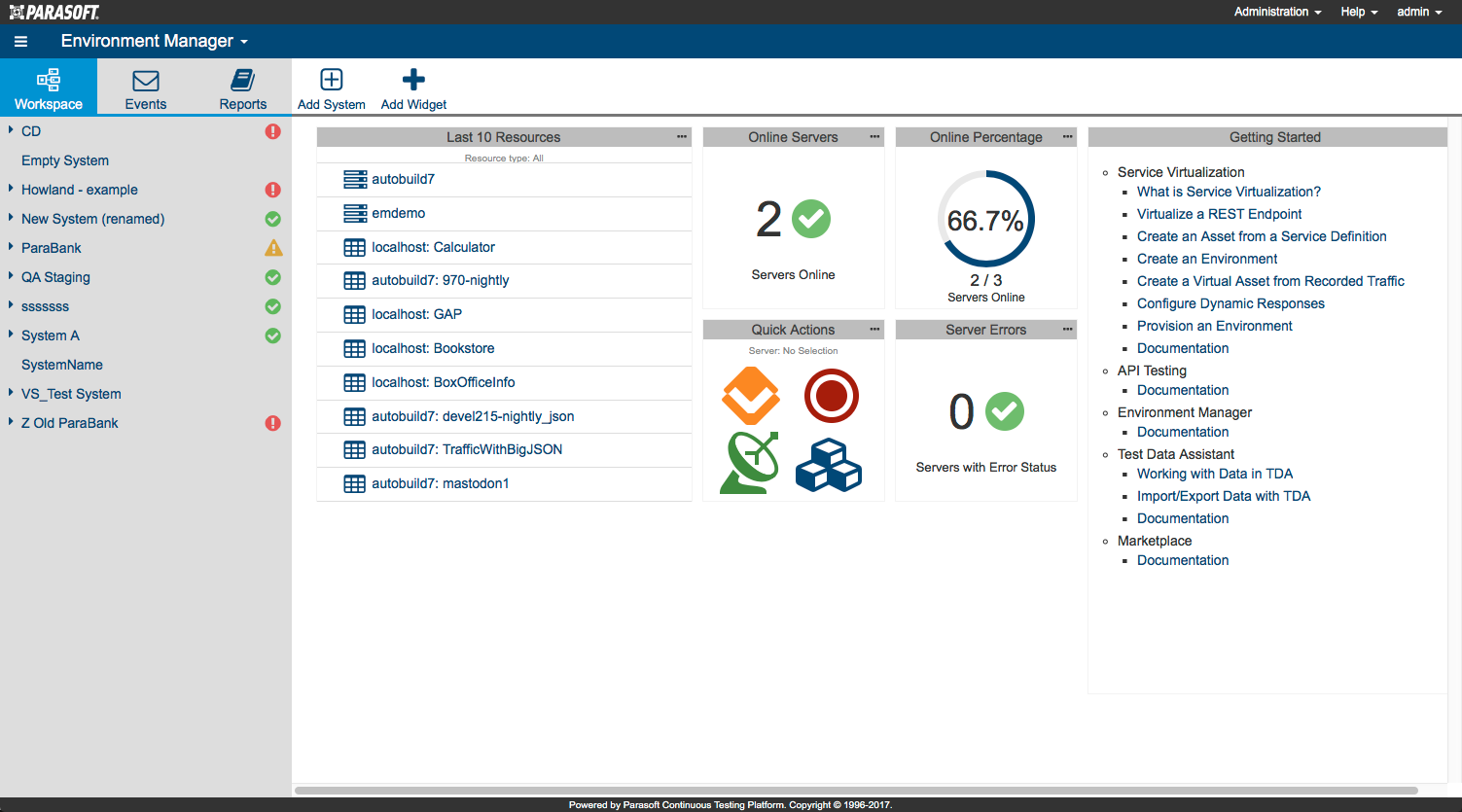Open the Help menu

tap(1359, 12)
